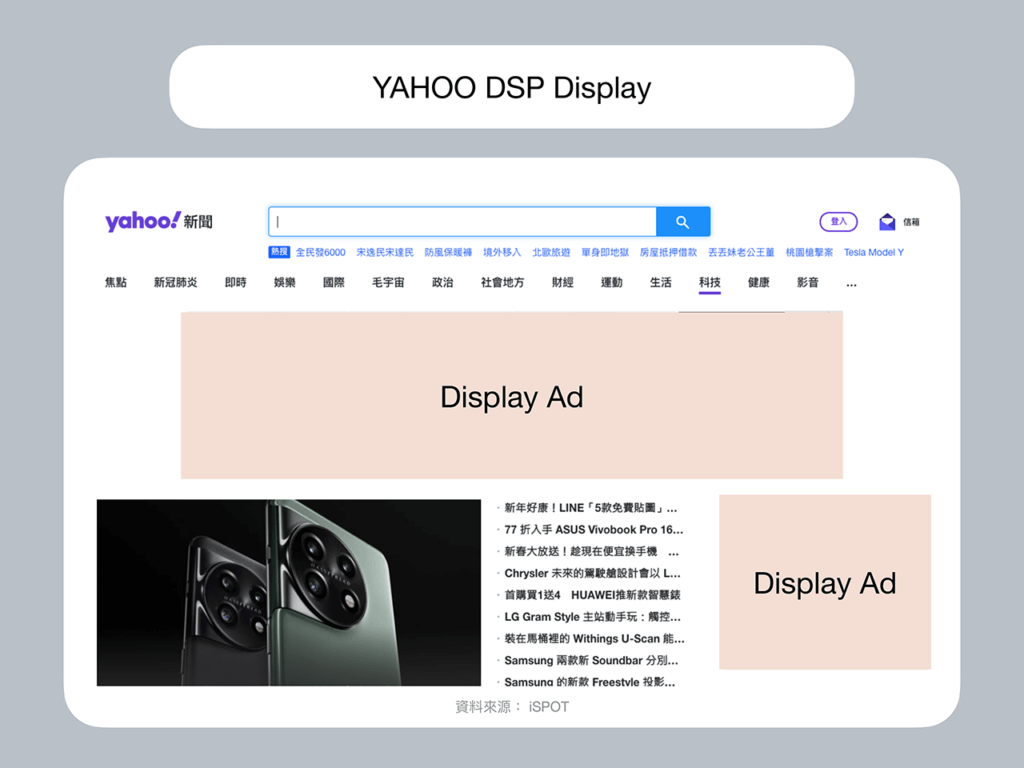Open the 全民發6000 trending link

322,251
